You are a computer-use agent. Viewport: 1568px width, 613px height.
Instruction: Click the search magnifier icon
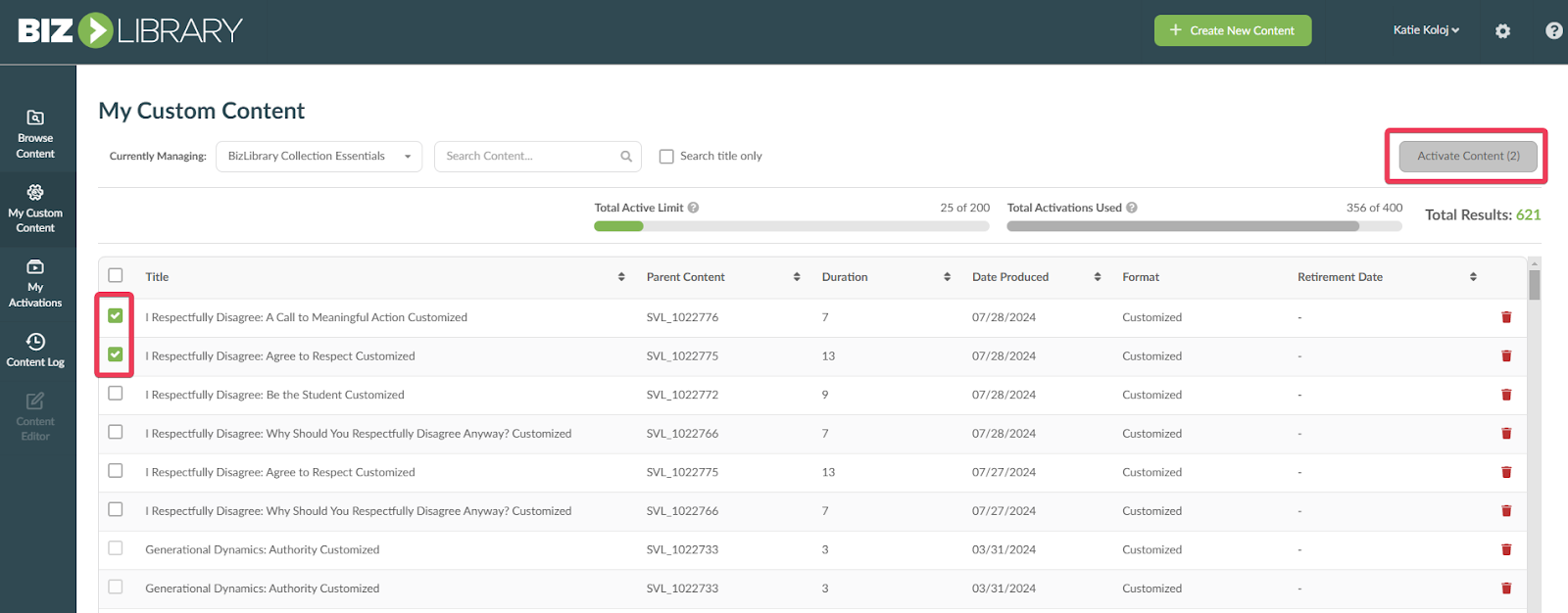626,157
